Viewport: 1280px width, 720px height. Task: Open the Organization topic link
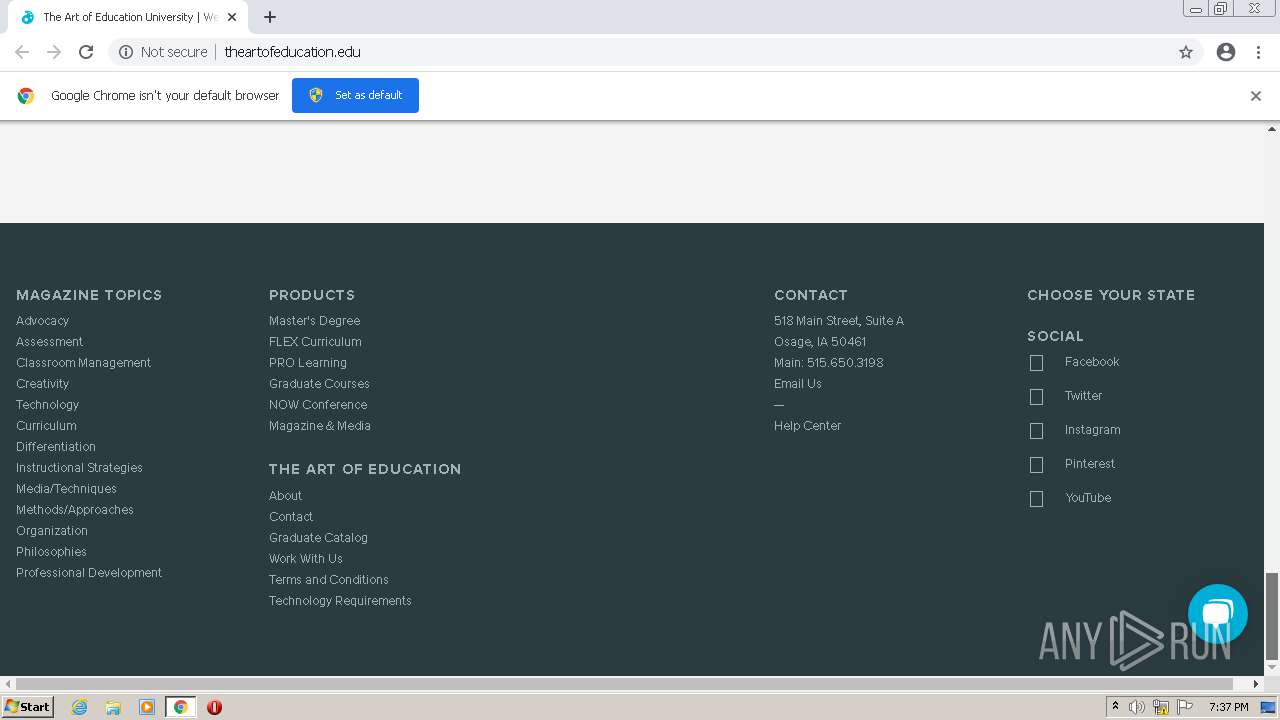[x=52, y=531]
